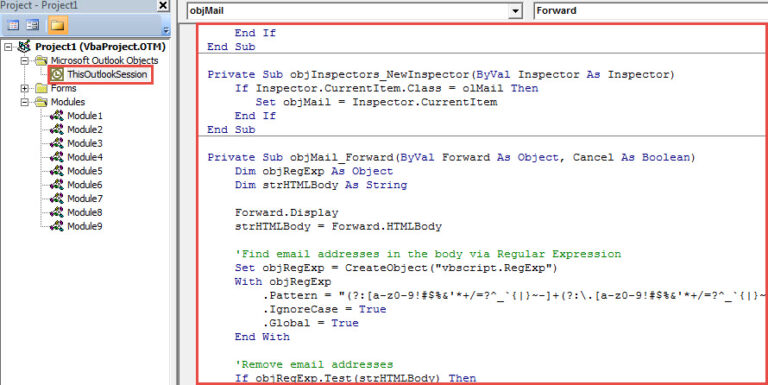Click the View Code icon in Project pane
Screen dimensions: 768x385
[14, 25]
